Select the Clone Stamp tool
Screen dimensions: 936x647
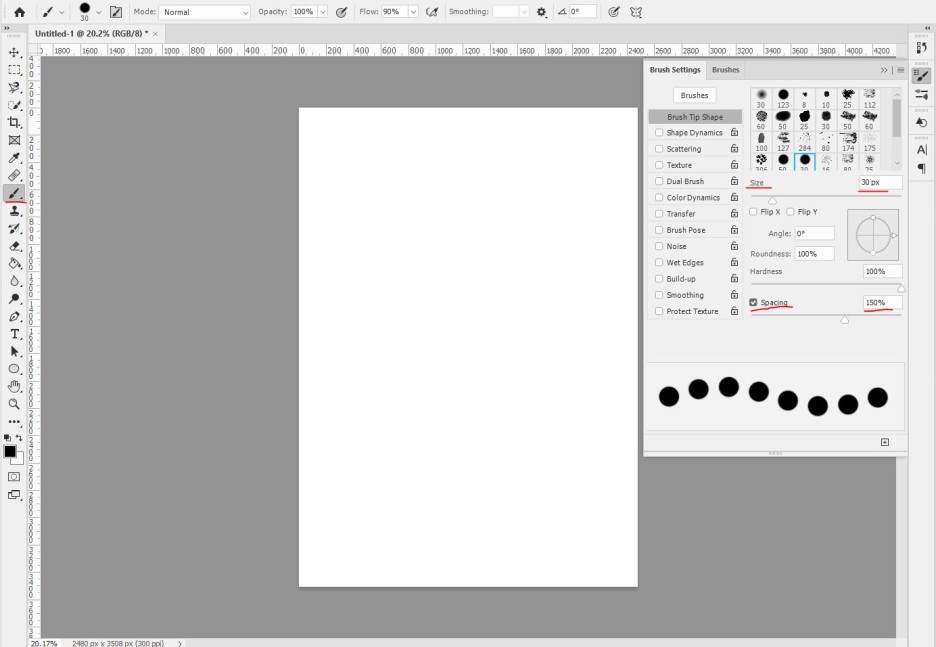[x=14, y=211]
